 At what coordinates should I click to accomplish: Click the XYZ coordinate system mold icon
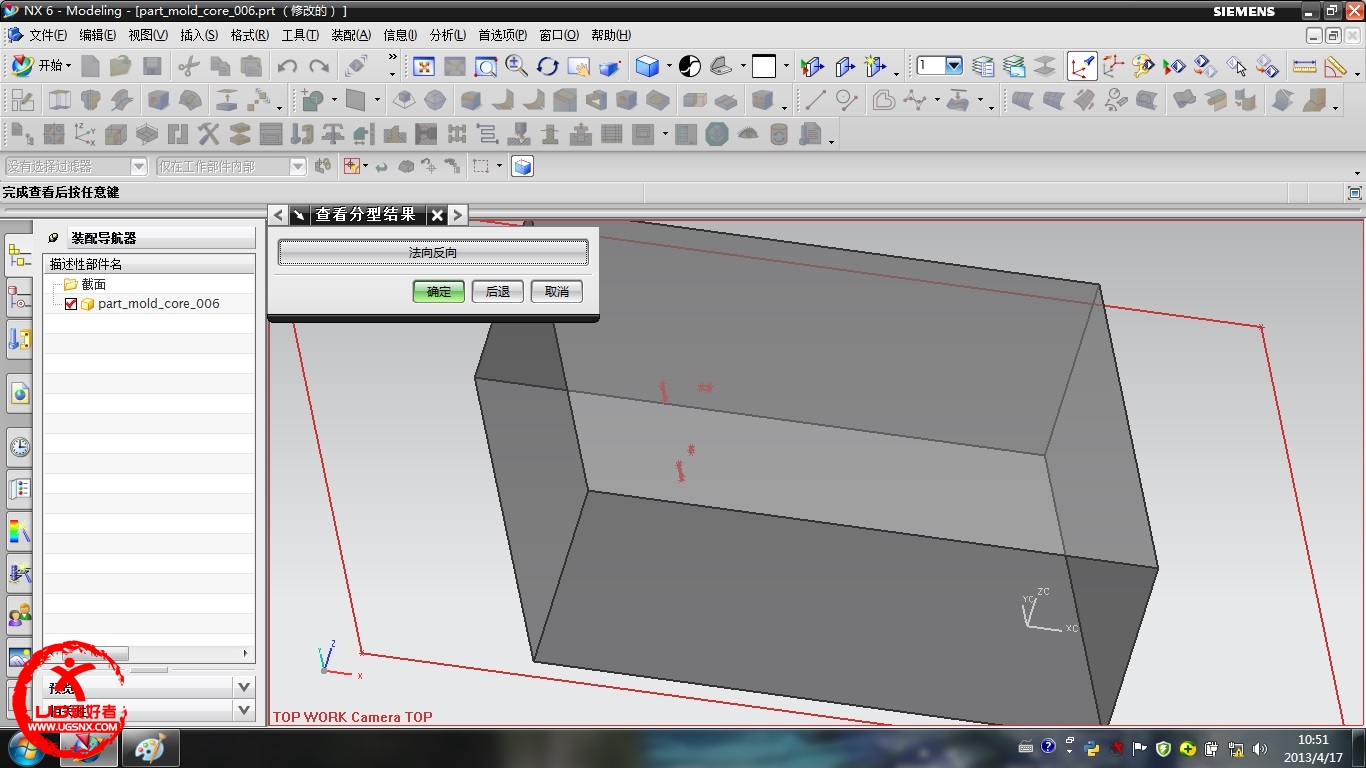85,134
